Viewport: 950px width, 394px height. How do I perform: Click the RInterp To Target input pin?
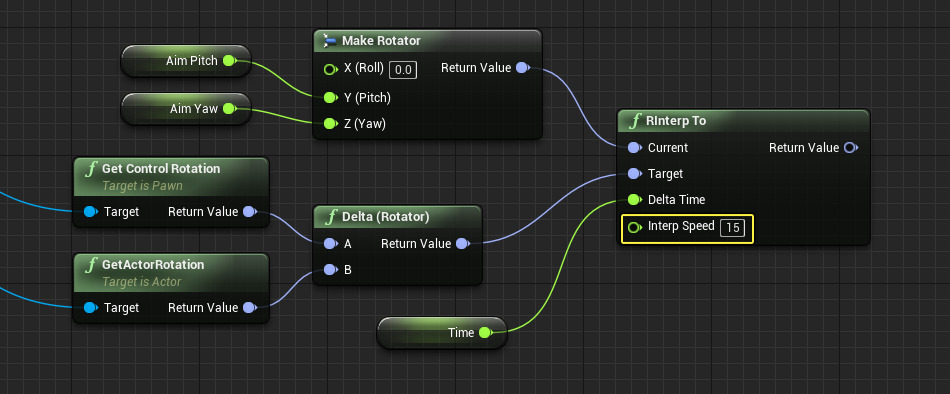(x=634, y=174)
